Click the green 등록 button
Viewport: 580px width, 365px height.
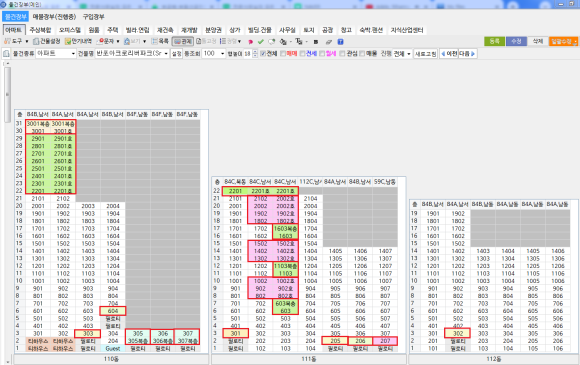[495, 41]
